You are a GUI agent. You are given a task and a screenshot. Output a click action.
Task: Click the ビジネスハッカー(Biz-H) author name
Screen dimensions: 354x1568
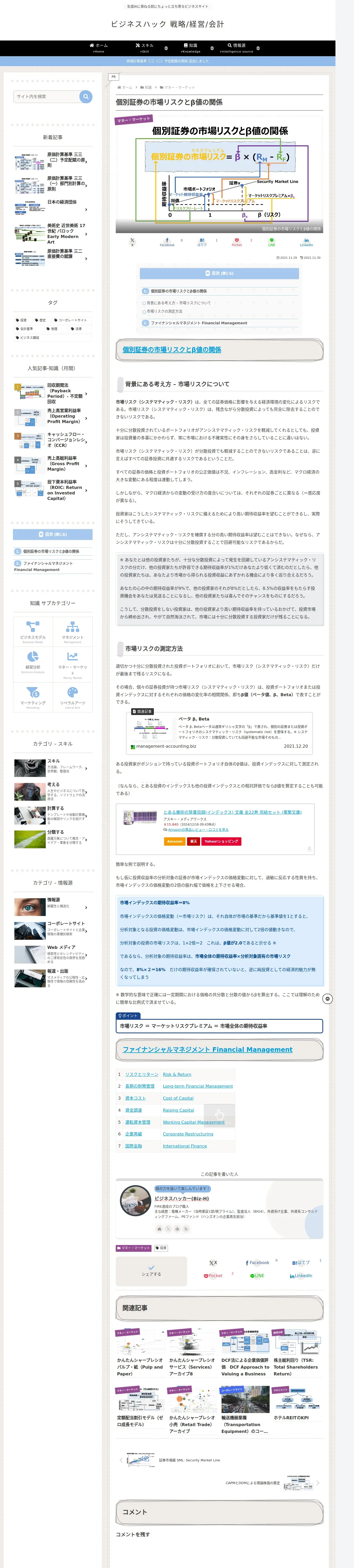181,1198
